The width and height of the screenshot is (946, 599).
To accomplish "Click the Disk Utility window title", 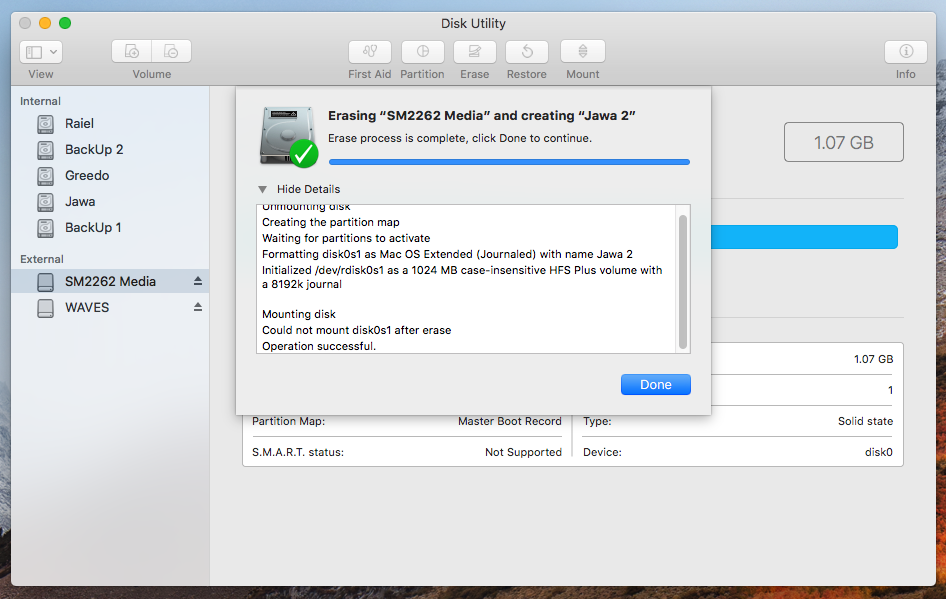I will coord(473,24).
